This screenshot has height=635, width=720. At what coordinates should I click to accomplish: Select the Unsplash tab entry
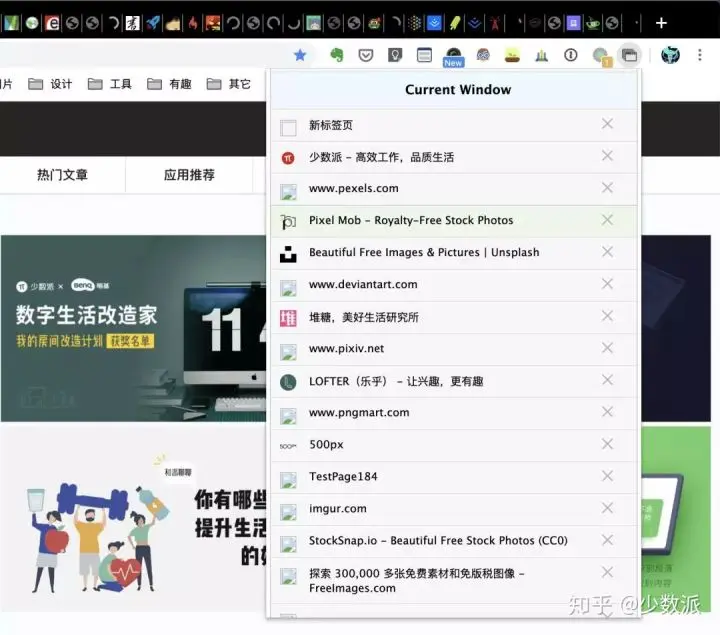coord(454,253)
